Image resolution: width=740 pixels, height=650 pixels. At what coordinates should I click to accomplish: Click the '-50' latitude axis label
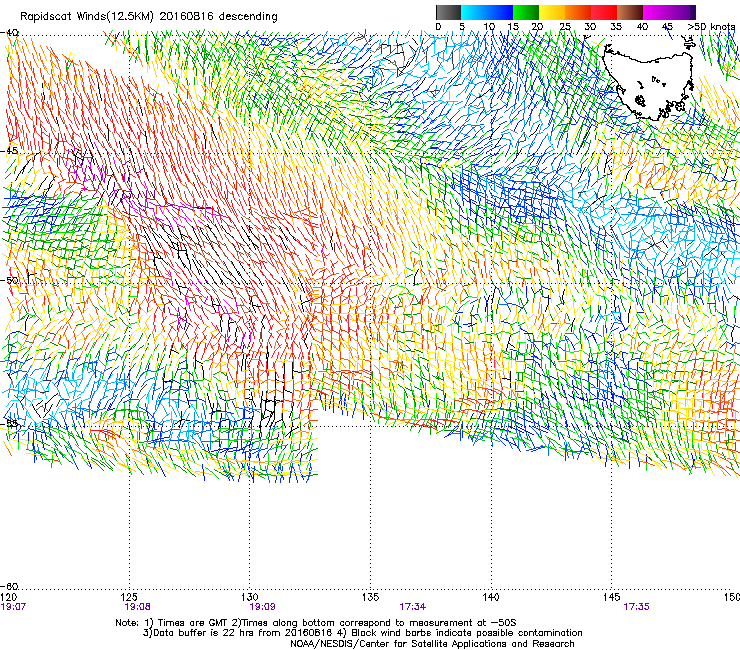[x=9, y=280]
